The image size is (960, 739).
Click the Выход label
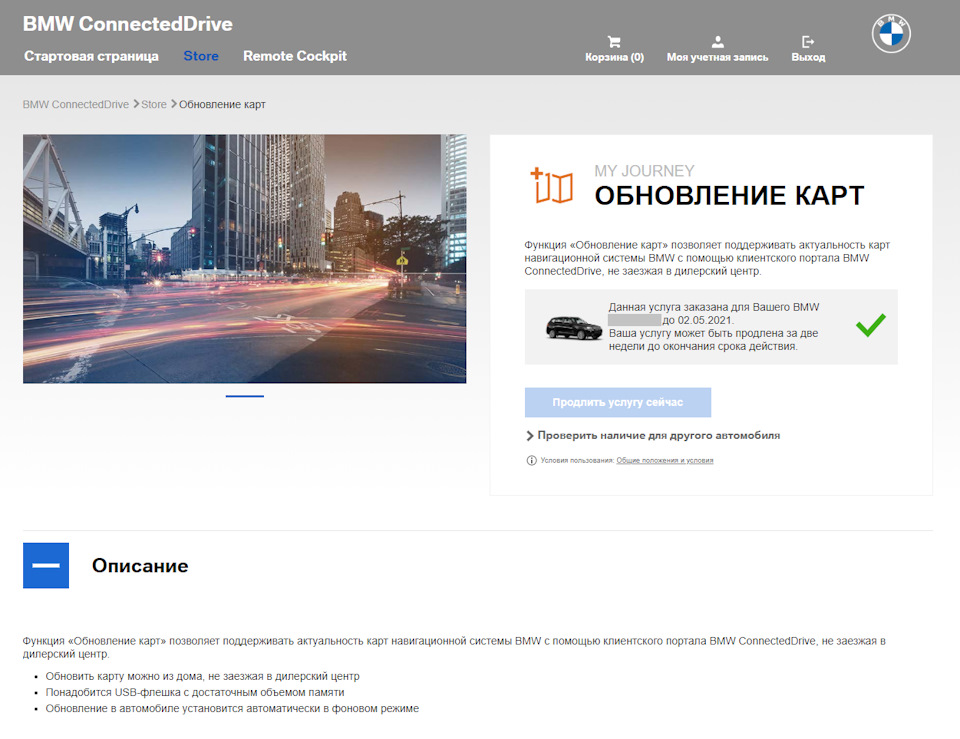pos(808,57)
